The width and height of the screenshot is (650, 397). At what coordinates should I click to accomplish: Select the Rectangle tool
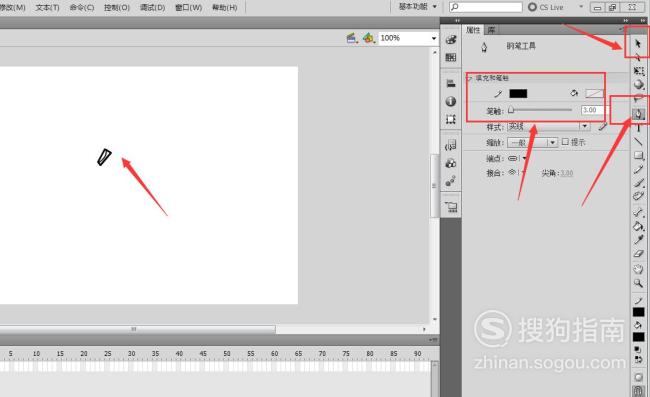pos(638,155)
